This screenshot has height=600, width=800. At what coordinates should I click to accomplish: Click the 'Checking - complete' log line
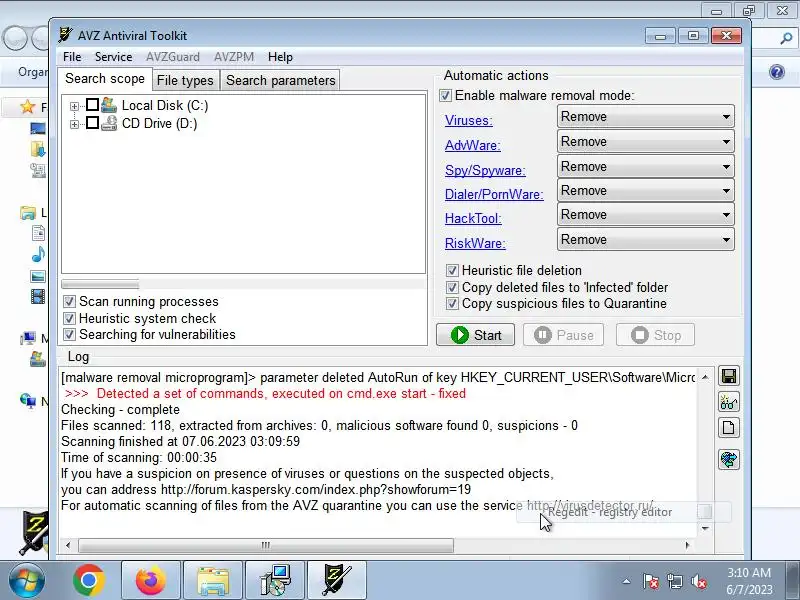pos(120,410)
